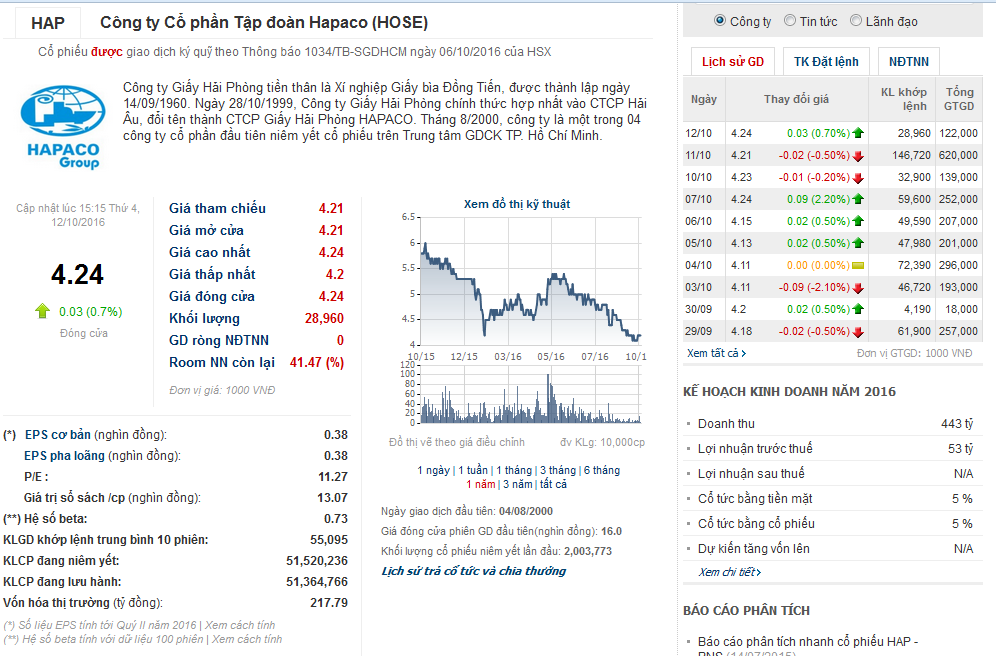Select the Lãnh đạo radio button
Screen dimensions: 996x656
856,20
